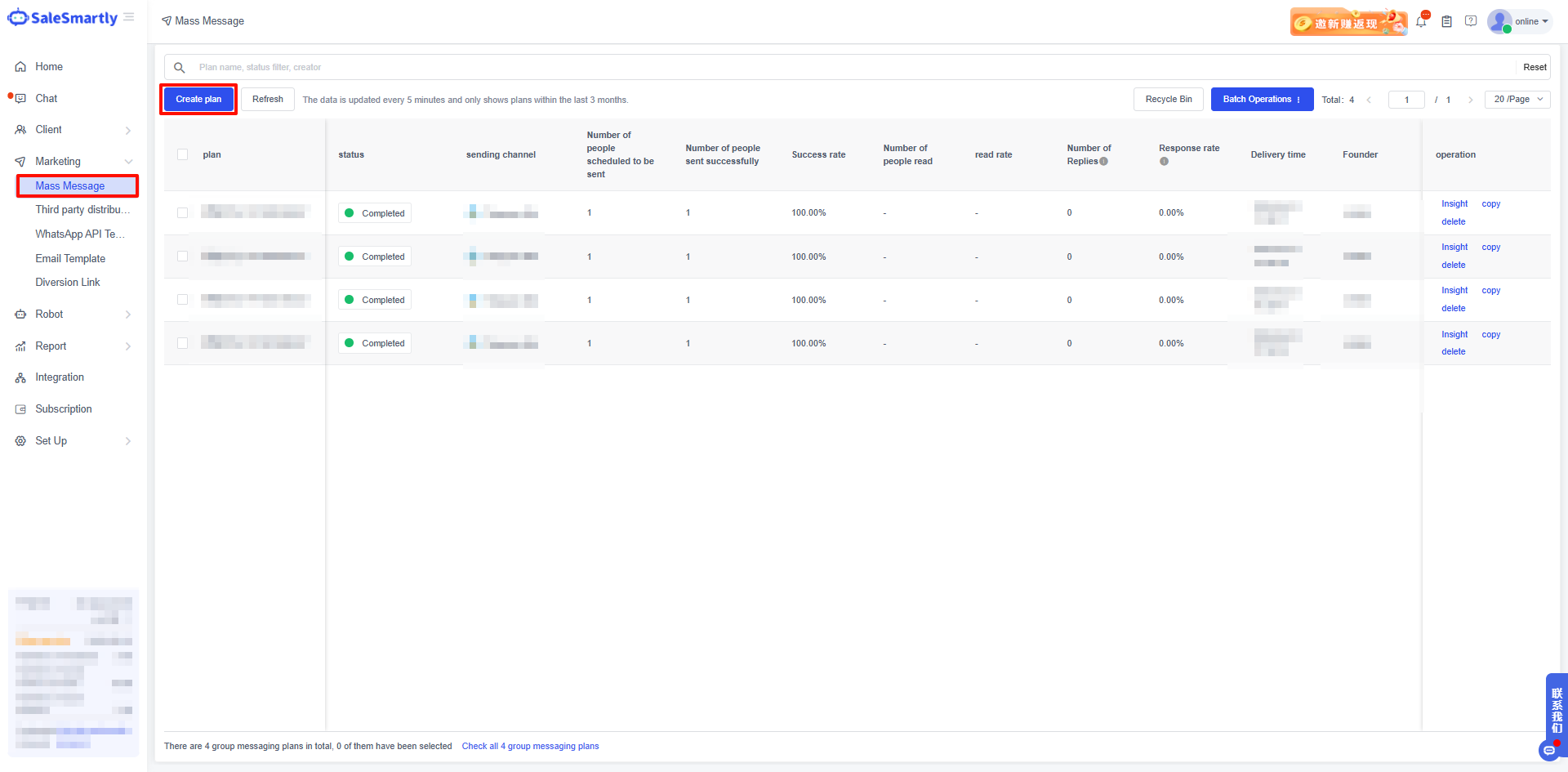Click the plan search input field
Image resolution: width=1568 pixels, height=772 pixels.
(x=849, y=68)
